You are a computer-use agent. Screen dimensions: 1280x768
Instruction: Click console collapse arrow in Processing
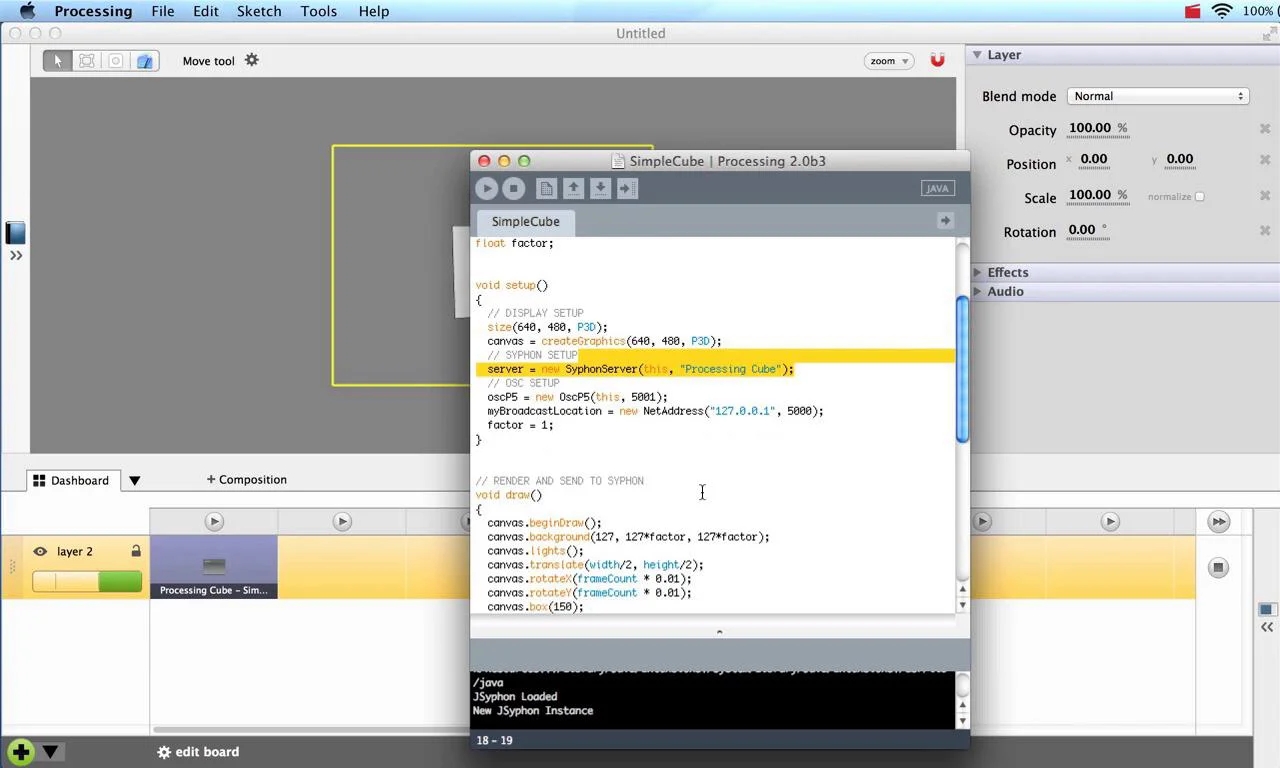pyautogui.click(x=719, y=632)
